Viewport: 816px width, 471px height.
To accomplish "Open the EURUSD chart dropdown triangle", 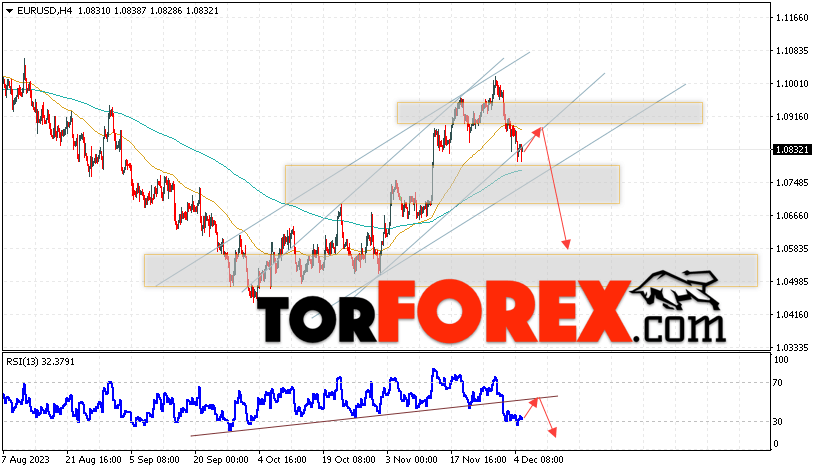I will pos(9,11).
